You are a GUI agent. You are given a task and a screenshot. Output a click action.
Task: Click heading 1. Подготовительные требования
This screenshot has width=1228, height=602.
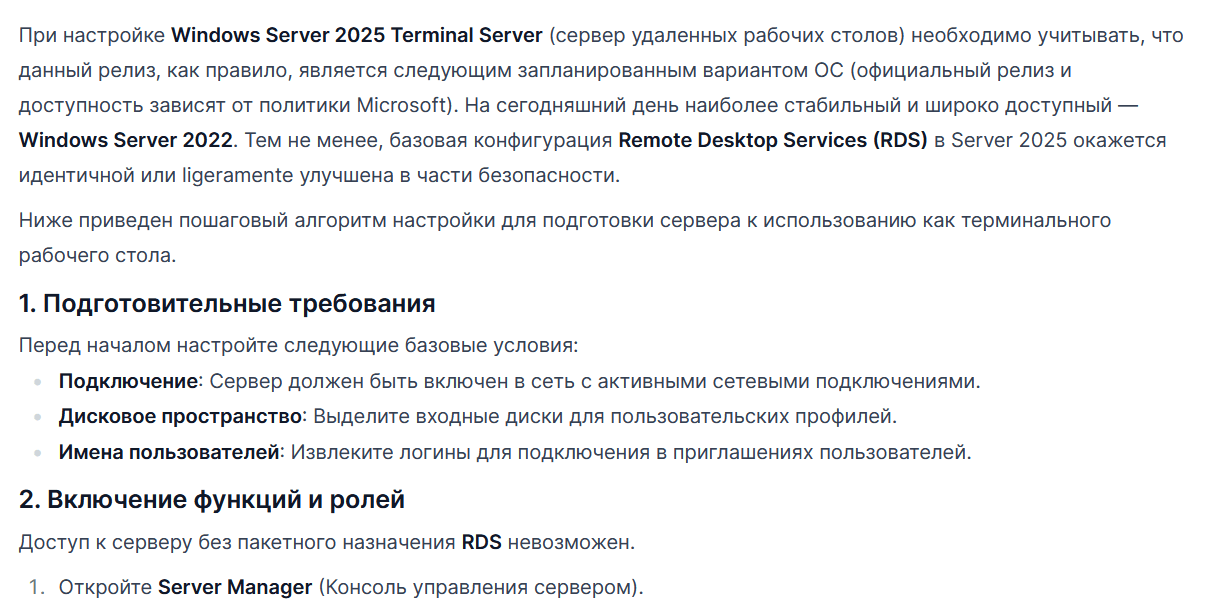227,303
